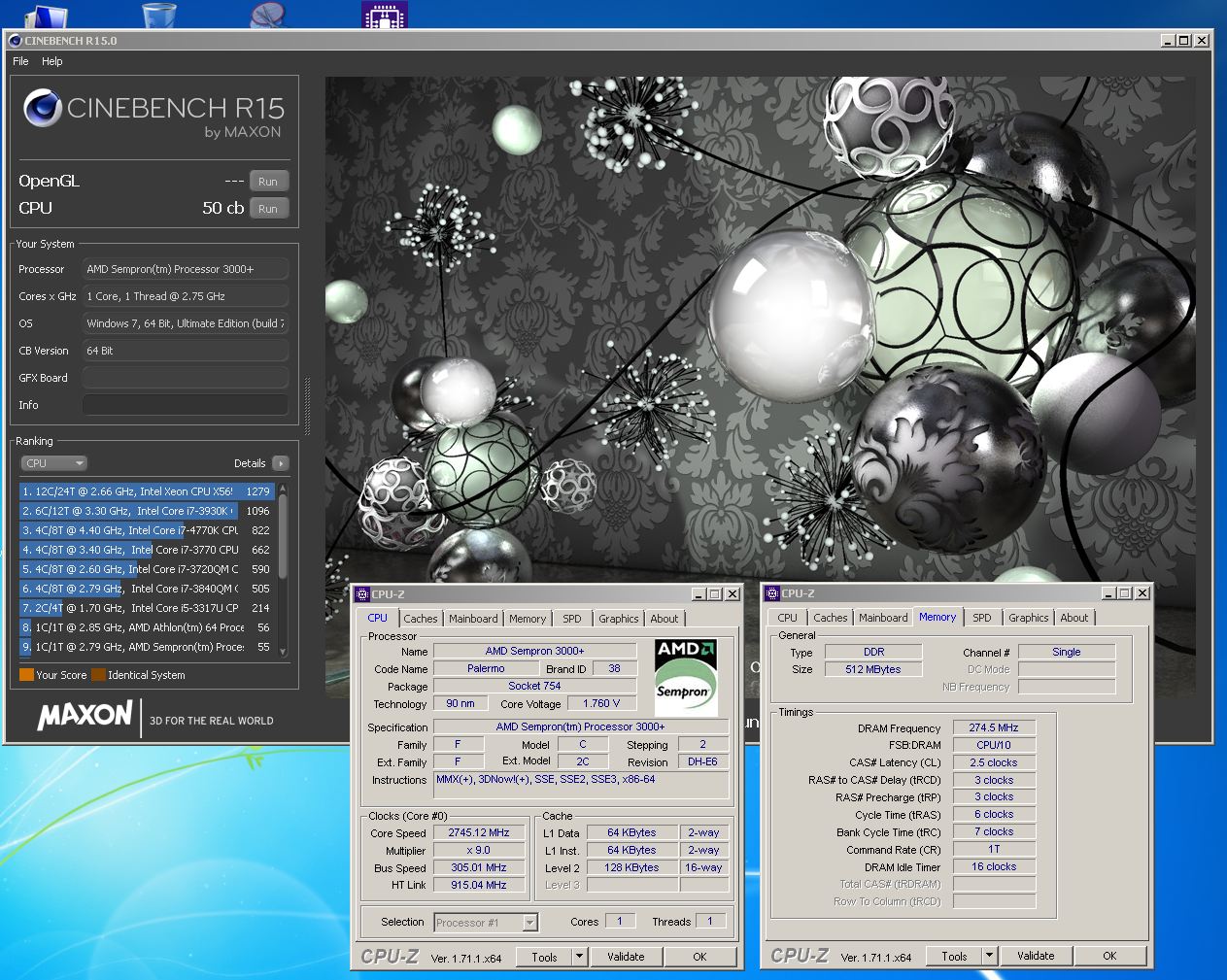
Task: Click OK in Memory CPU-Z window
Action: pos(1109,956)
